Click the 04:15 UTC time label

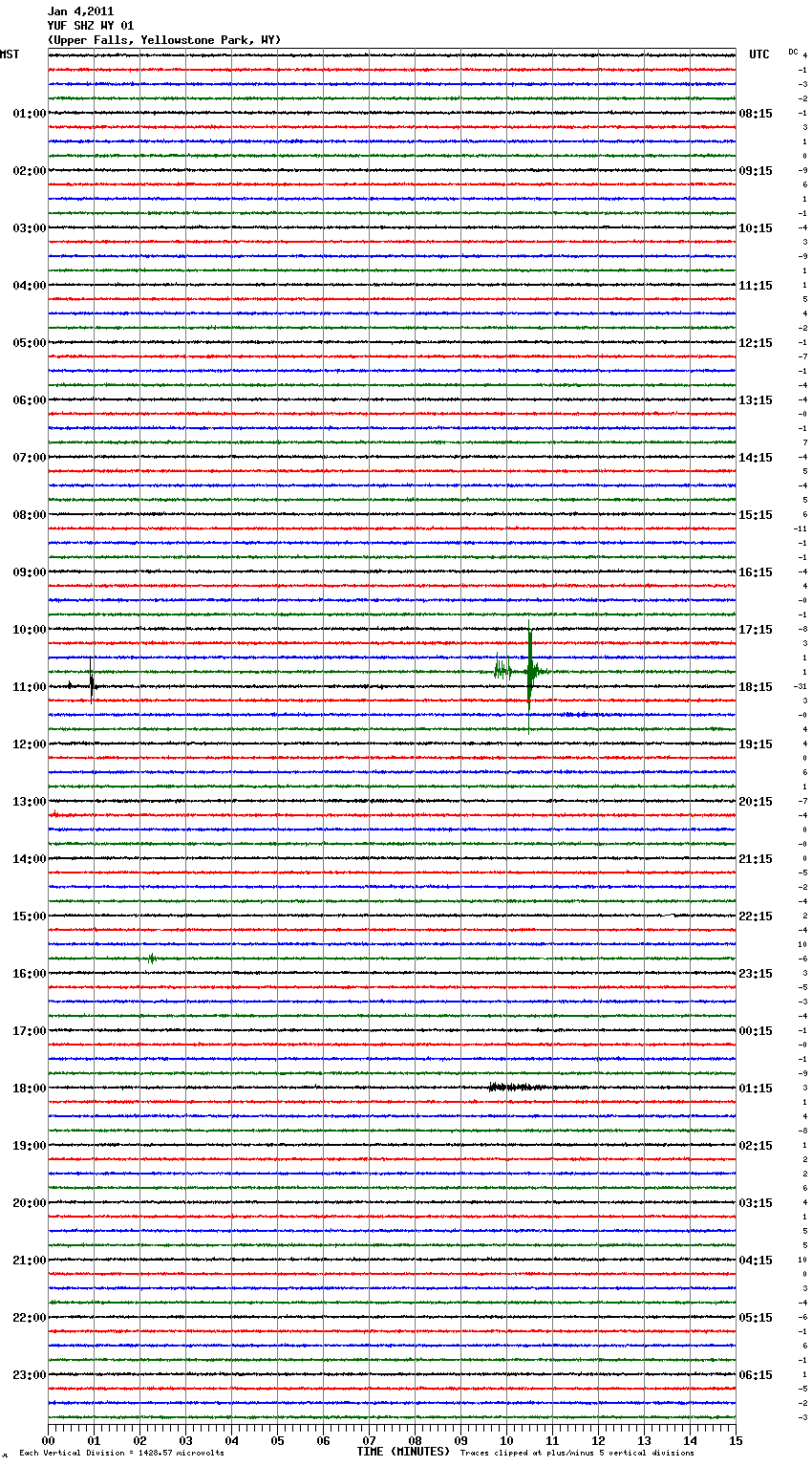tap(756, 1261)
